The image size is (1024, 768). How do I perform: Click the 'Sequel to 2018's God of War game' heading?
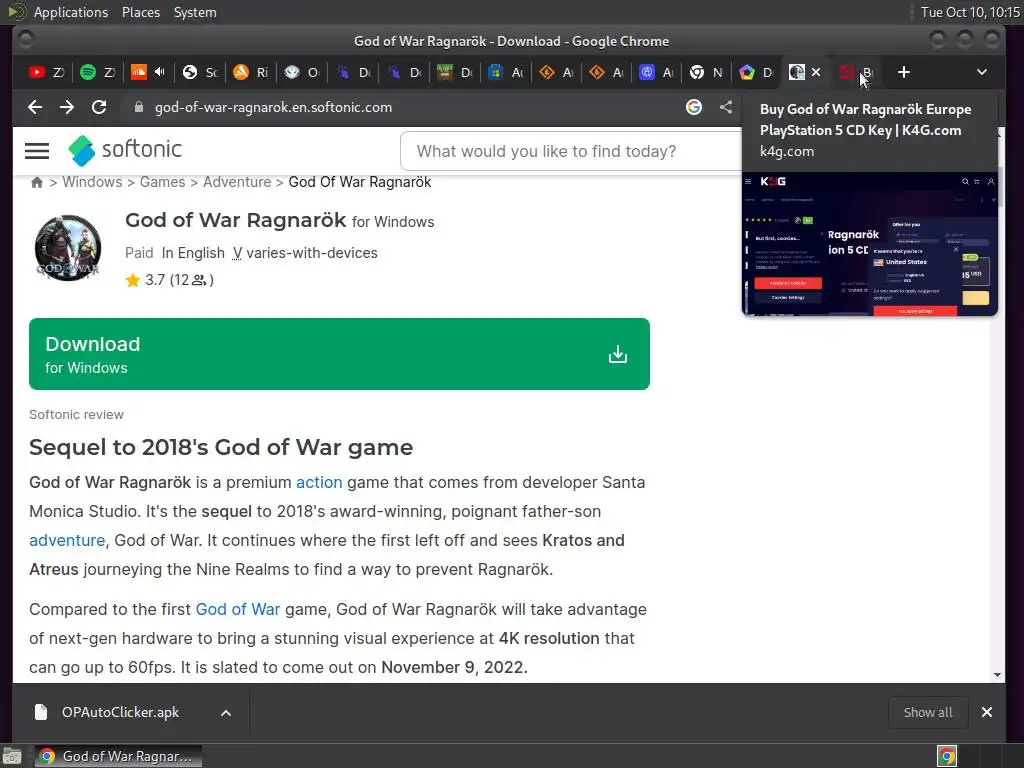click(x=221, y=447)
